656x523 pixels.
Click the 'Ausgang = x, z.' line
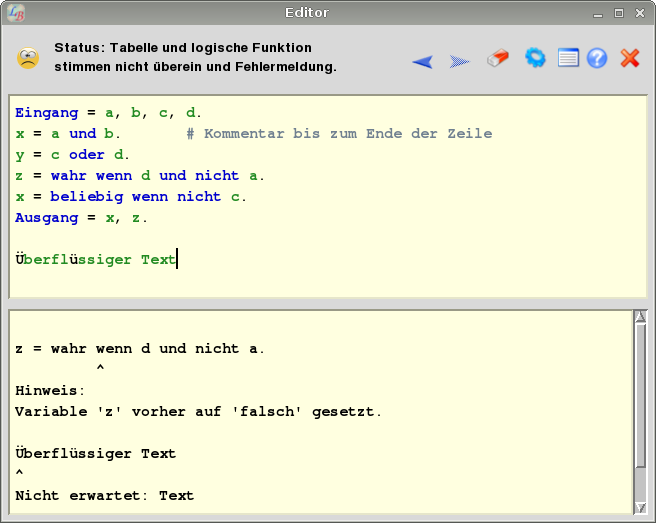pos(82,218)
